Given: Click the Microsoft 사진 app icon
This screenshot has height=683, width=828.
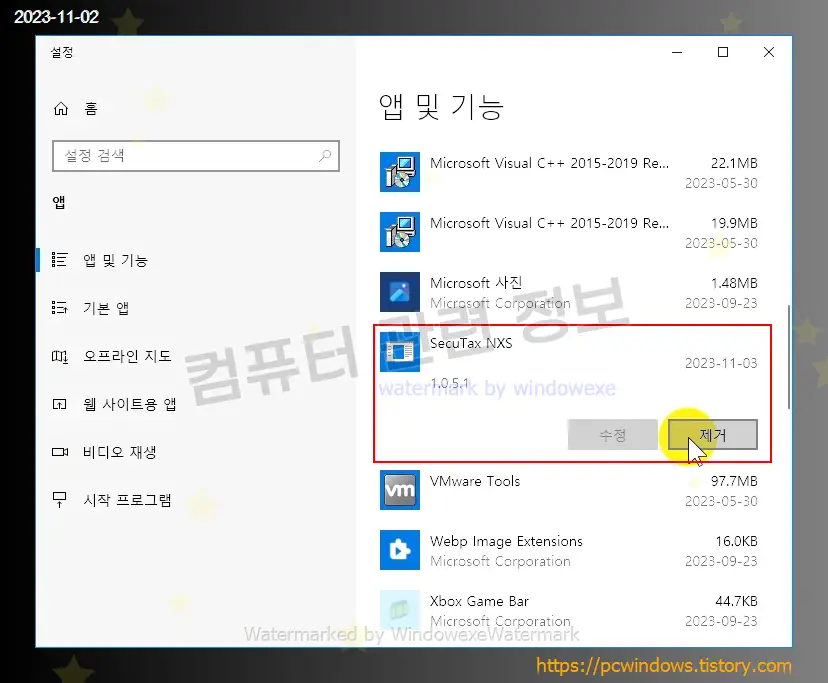Looking at the screenshot, I should coord(400,292).
